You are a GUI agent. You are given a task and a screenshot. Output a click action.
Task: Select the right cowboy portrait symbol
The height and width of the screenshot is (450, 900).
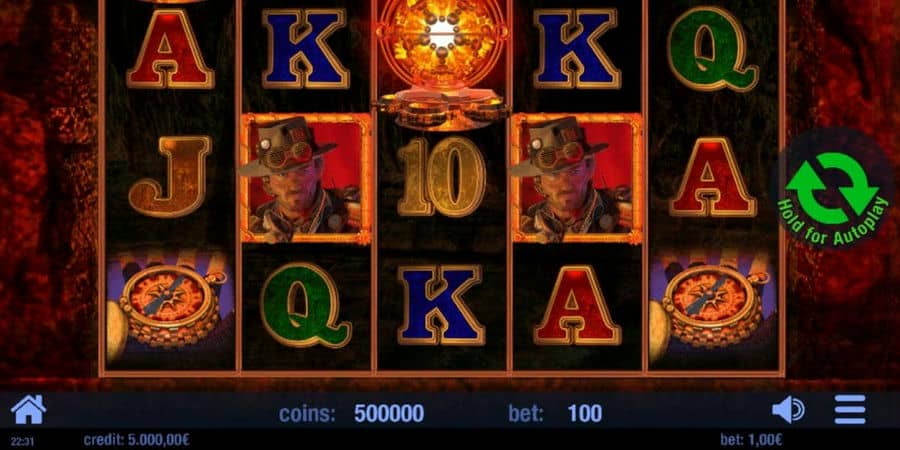576,179
